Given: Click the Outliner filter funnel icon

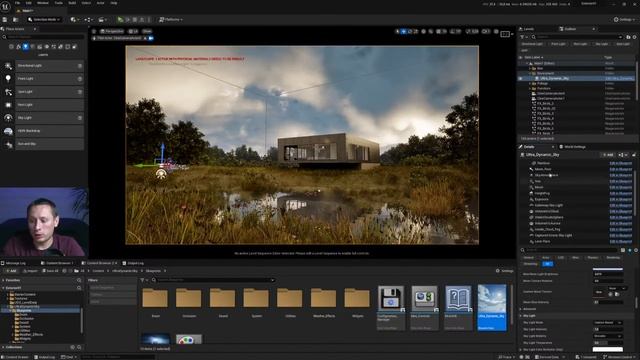Looking at the screenshot, I should point(522,37).
